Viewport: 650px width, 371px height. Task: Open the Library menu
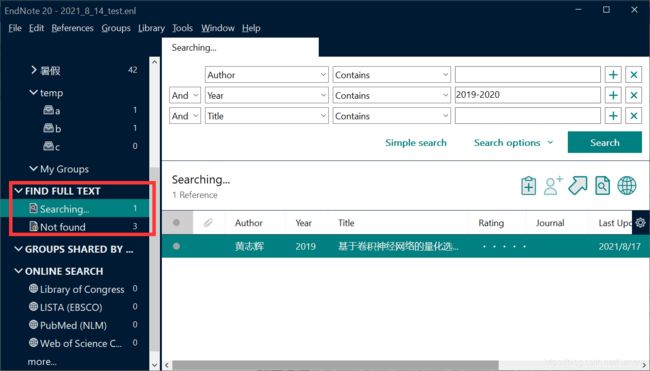(151, 28)
